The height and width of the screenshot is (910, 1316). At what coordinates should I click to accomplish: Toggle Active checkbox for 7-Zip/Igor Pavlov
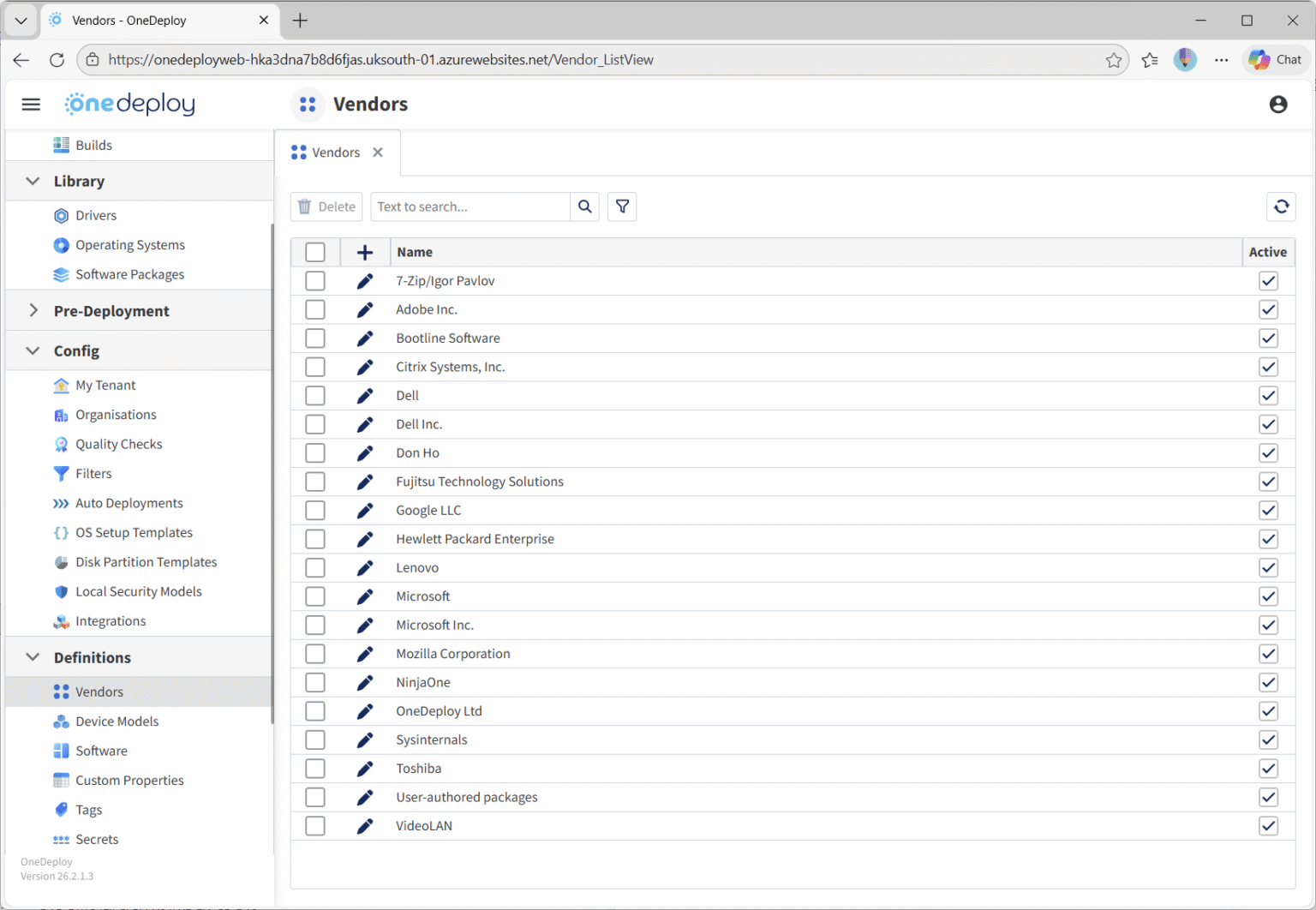[x=1268, y=281]
